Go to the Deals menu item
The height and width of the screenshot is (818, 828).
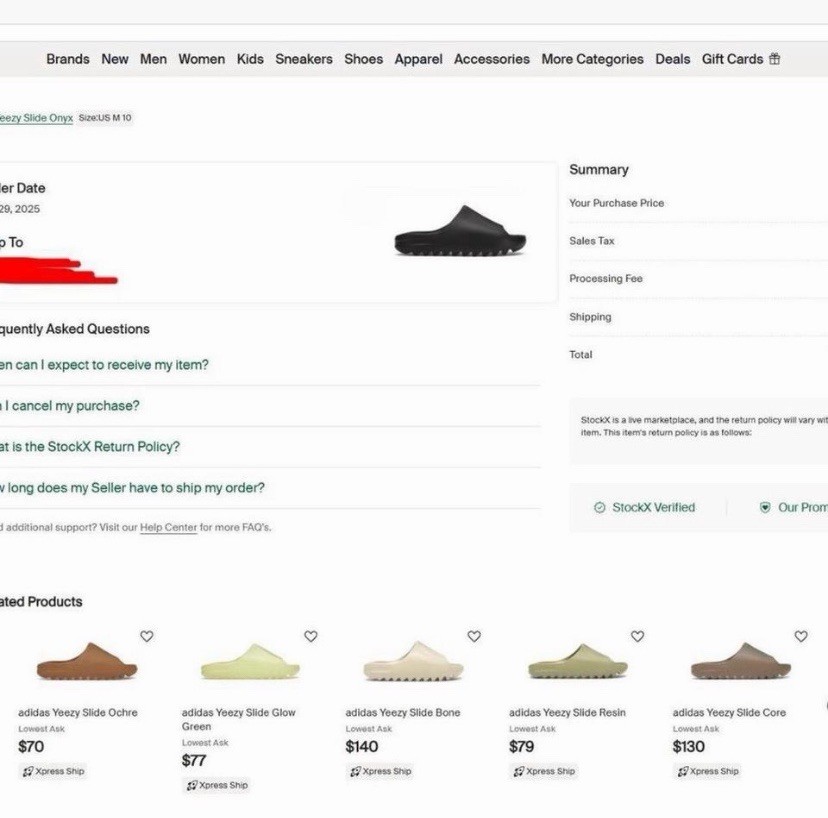pos(672,59)
